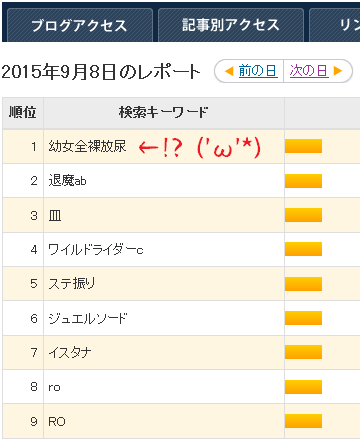Select keyword 退魔ab in rank 2

pyautogui.click(x=67, y=181)
